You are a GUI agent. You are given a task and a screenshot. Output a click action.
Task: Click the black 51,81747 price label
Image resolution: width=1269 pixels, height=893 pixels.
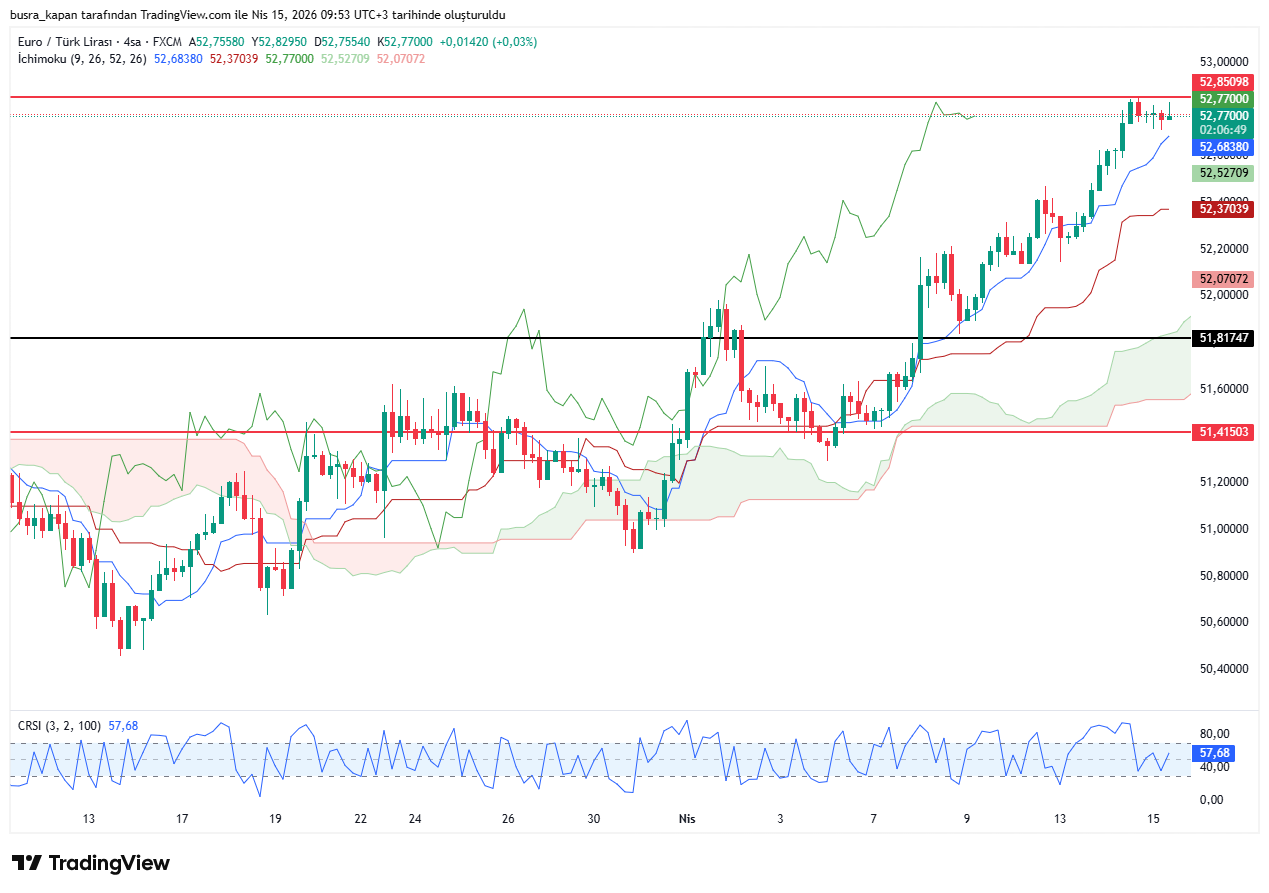coord(1223,339)
